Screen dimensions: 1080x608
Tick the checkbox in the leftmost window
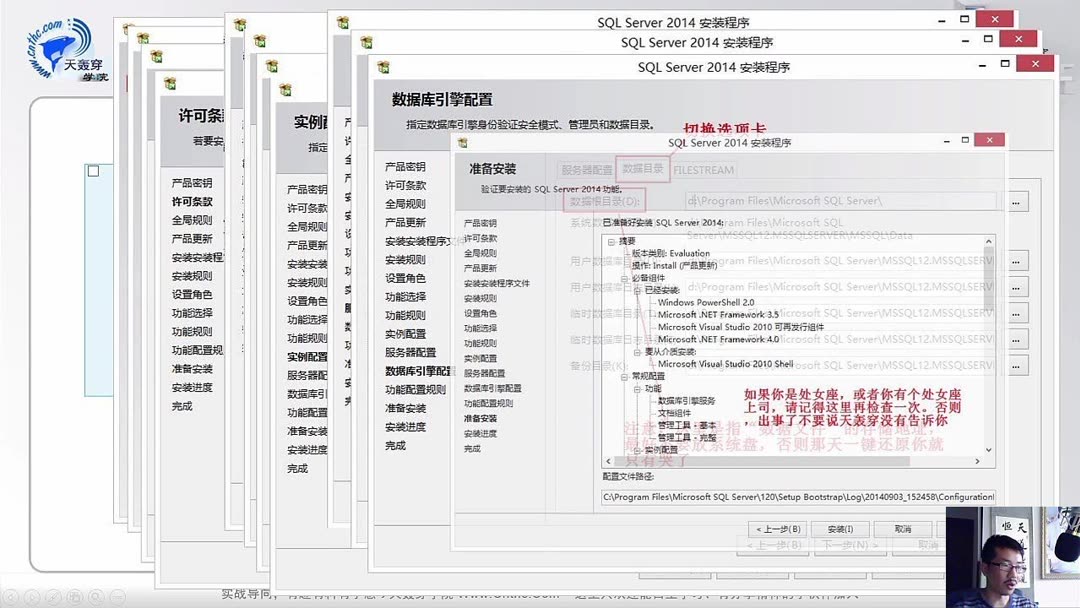pos(93,170)
